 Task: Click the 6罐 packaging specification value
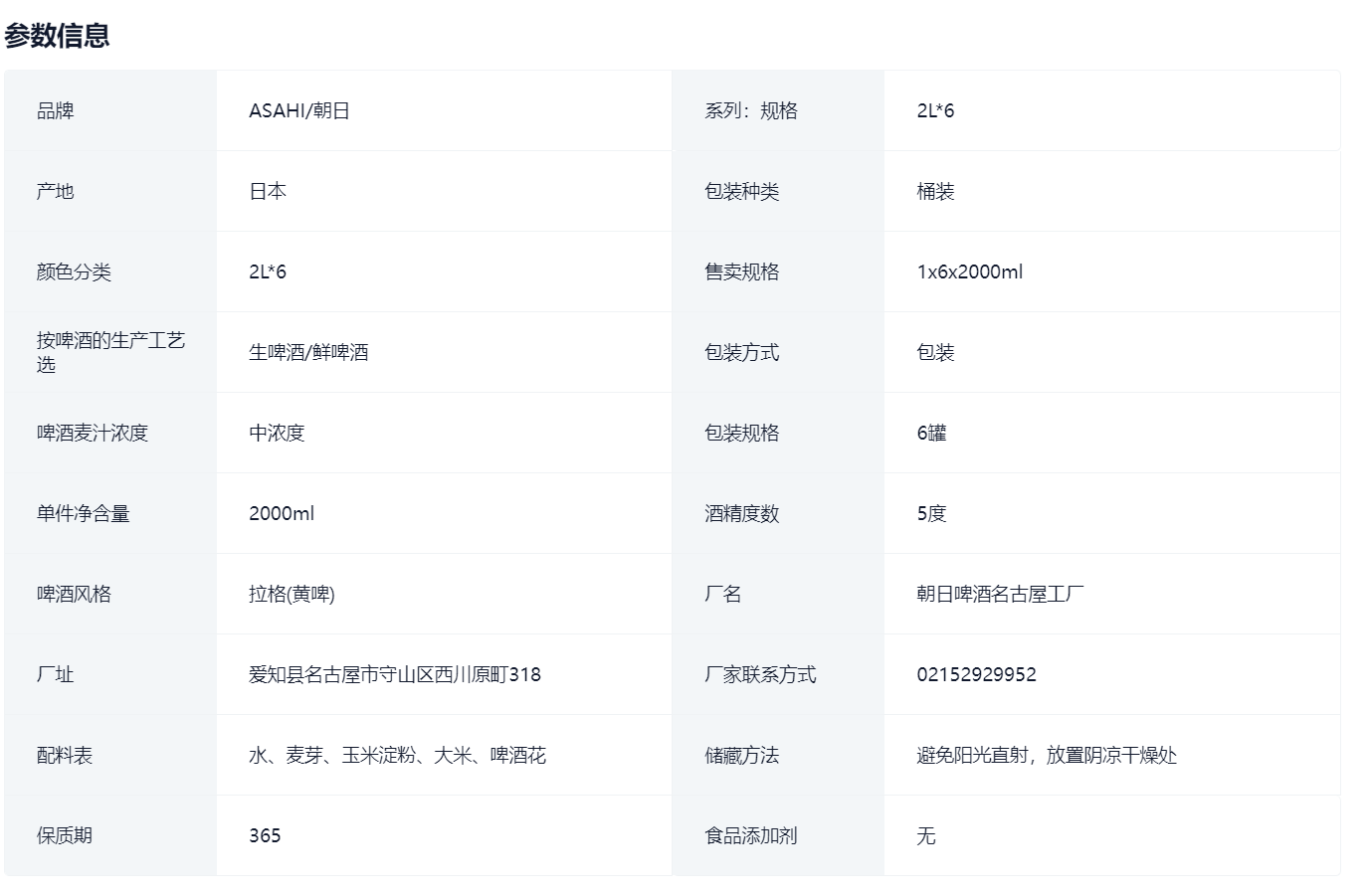(x=931, y=433)
